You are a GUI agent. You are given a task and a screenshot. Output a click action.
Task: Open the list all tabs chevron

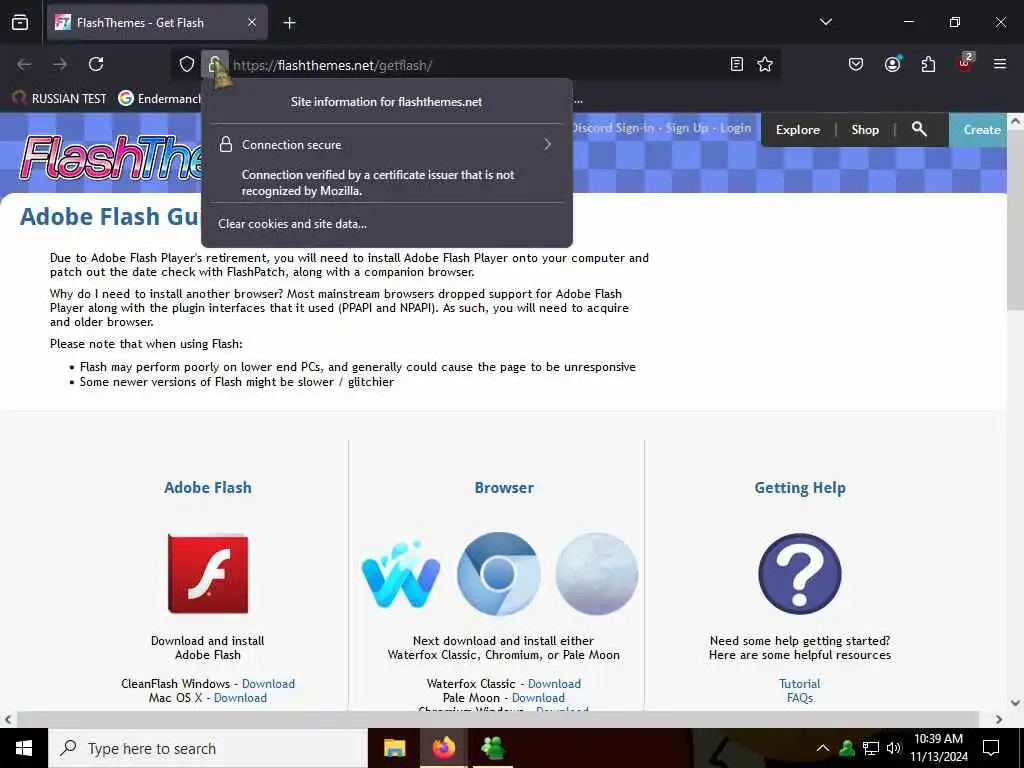point(825,22)
